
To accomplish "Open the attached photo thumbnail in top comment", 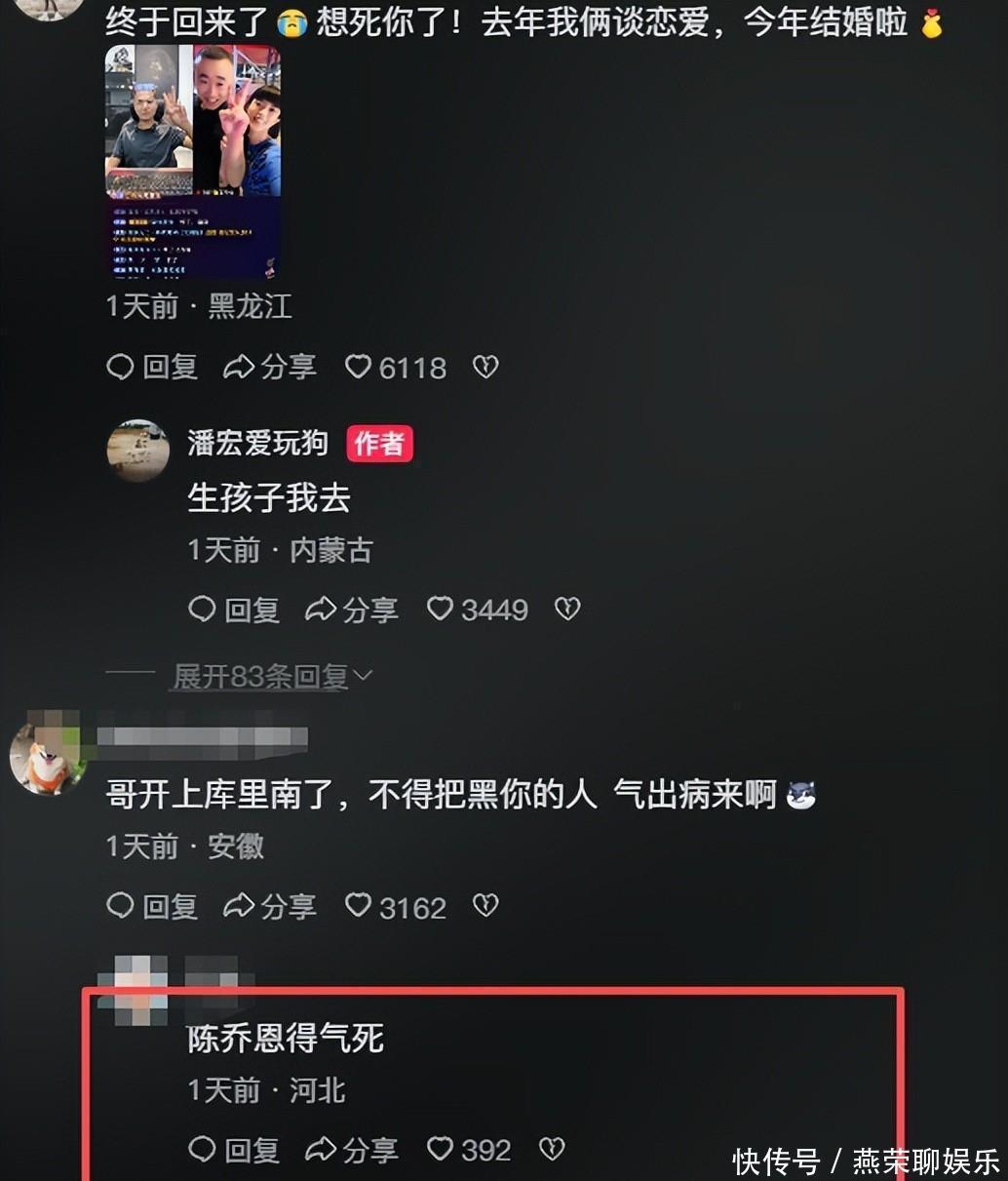I will point(193,162).
